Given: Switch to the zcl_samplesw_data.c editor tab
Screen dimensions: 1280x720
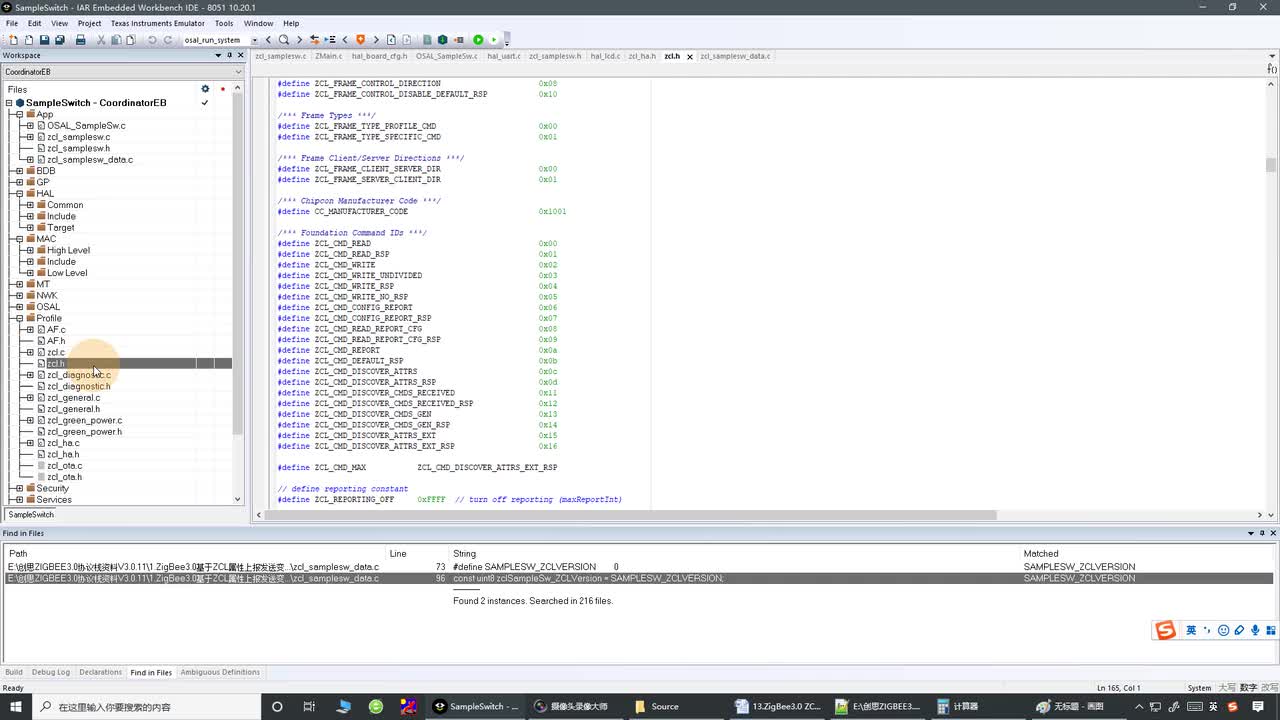Looking at the screenshot, I should coord(735,56).
